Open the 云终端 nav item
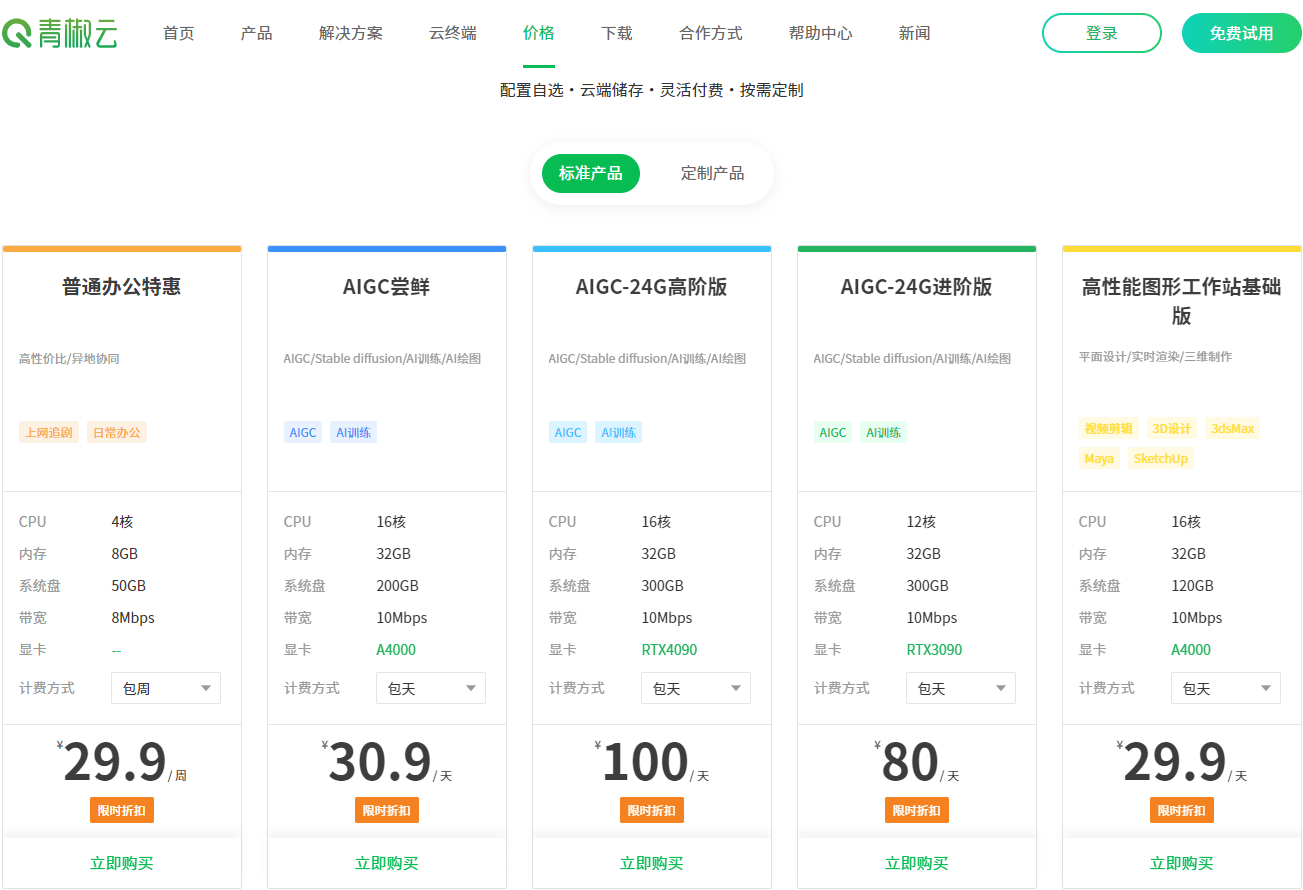 click(x=453, y=33)
